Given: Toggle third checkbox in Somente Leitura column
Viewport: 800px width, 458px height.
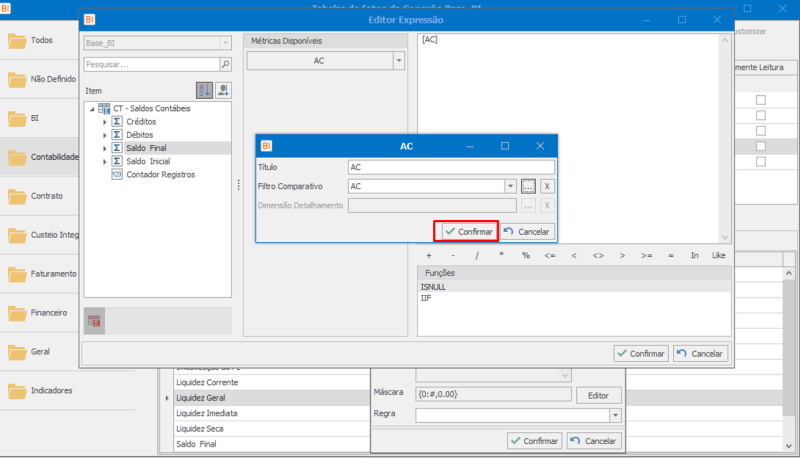Looking at the screenshot, I should click(761, 131).
